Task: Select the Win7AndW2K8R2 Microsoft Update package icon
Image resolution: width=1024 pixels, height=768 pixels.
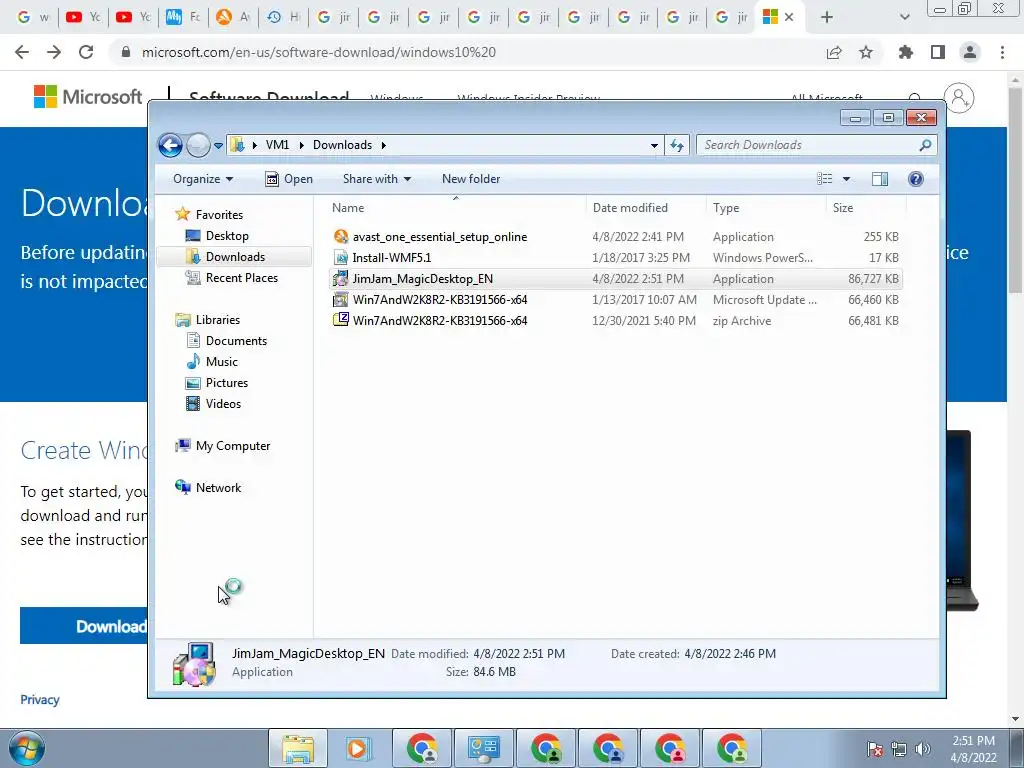Action: tap(340, 300)
